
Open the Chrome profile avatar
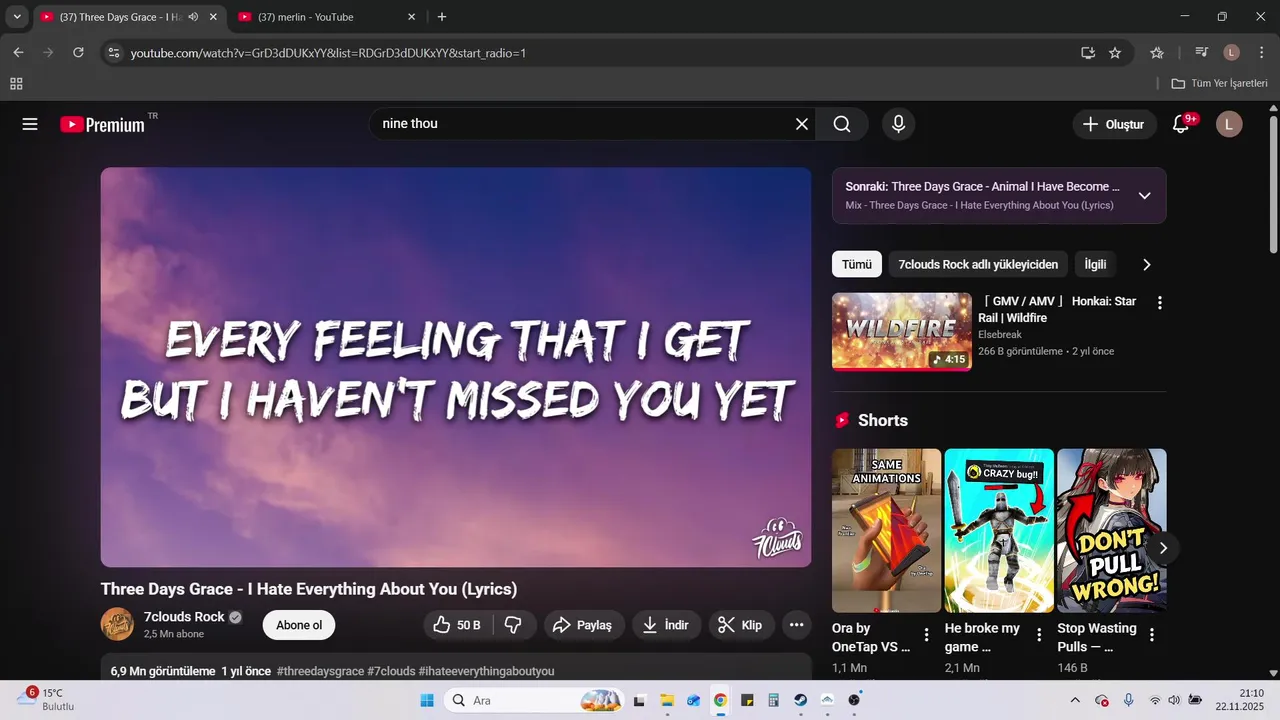coord(1231,52)
